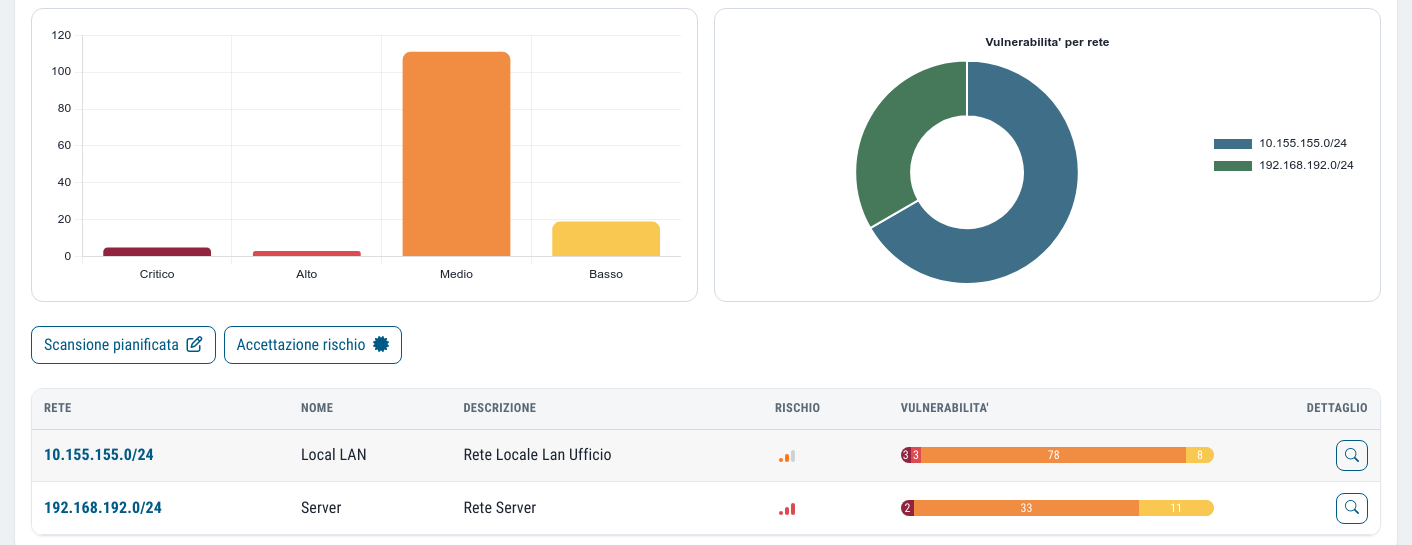
Task: Sort by the RETE column header
Action: (58, 408)
